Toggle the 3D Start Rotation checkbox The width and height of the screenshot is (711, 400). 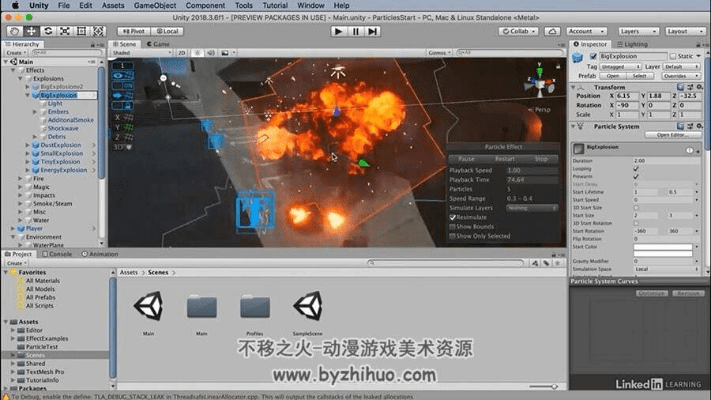636,224
